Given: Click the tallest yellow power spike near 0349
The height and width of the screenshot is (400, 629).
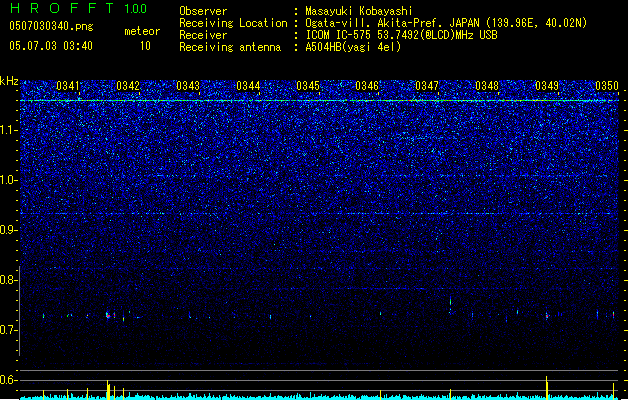Looking at the screenshot, I should (547, 387).
